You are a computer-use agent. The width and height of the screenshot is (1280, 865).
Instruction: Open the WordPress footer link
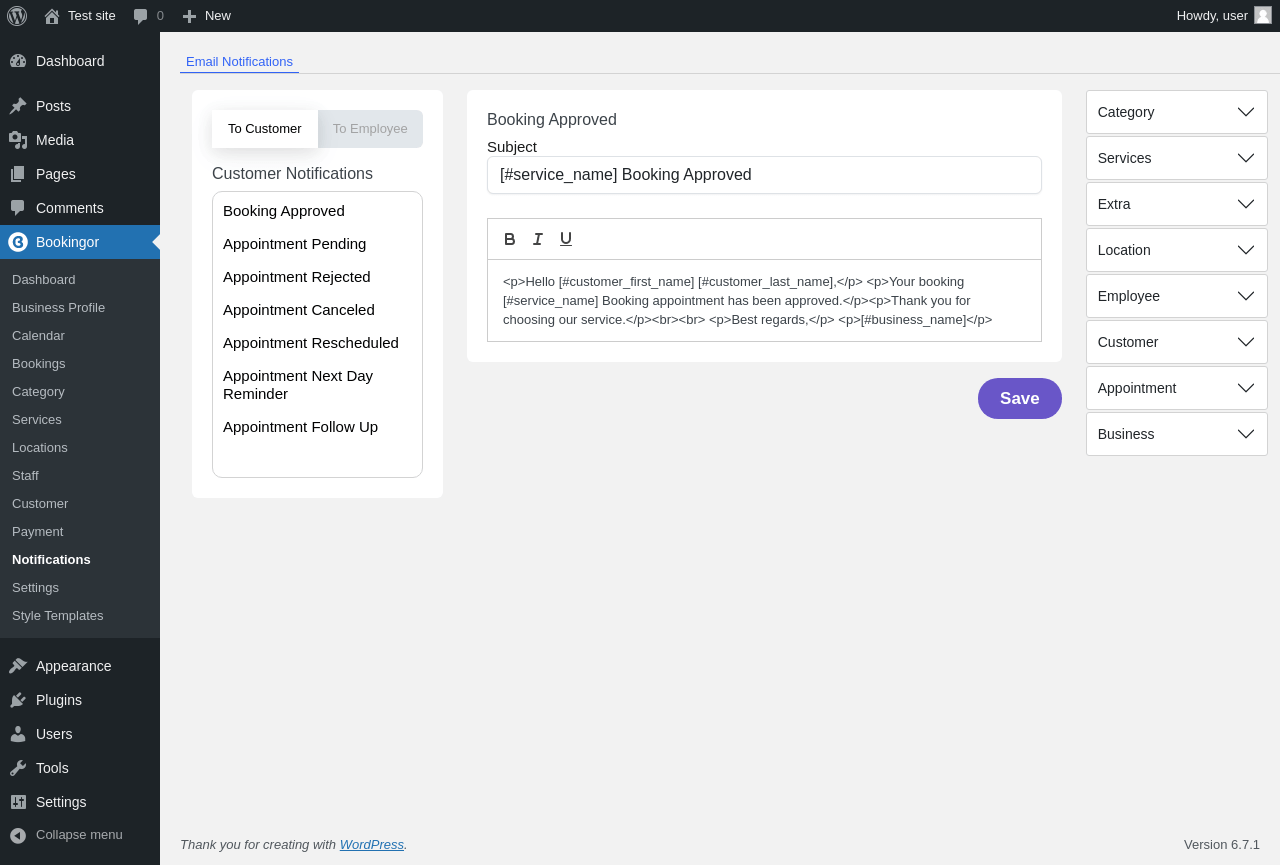click(371, 844)
